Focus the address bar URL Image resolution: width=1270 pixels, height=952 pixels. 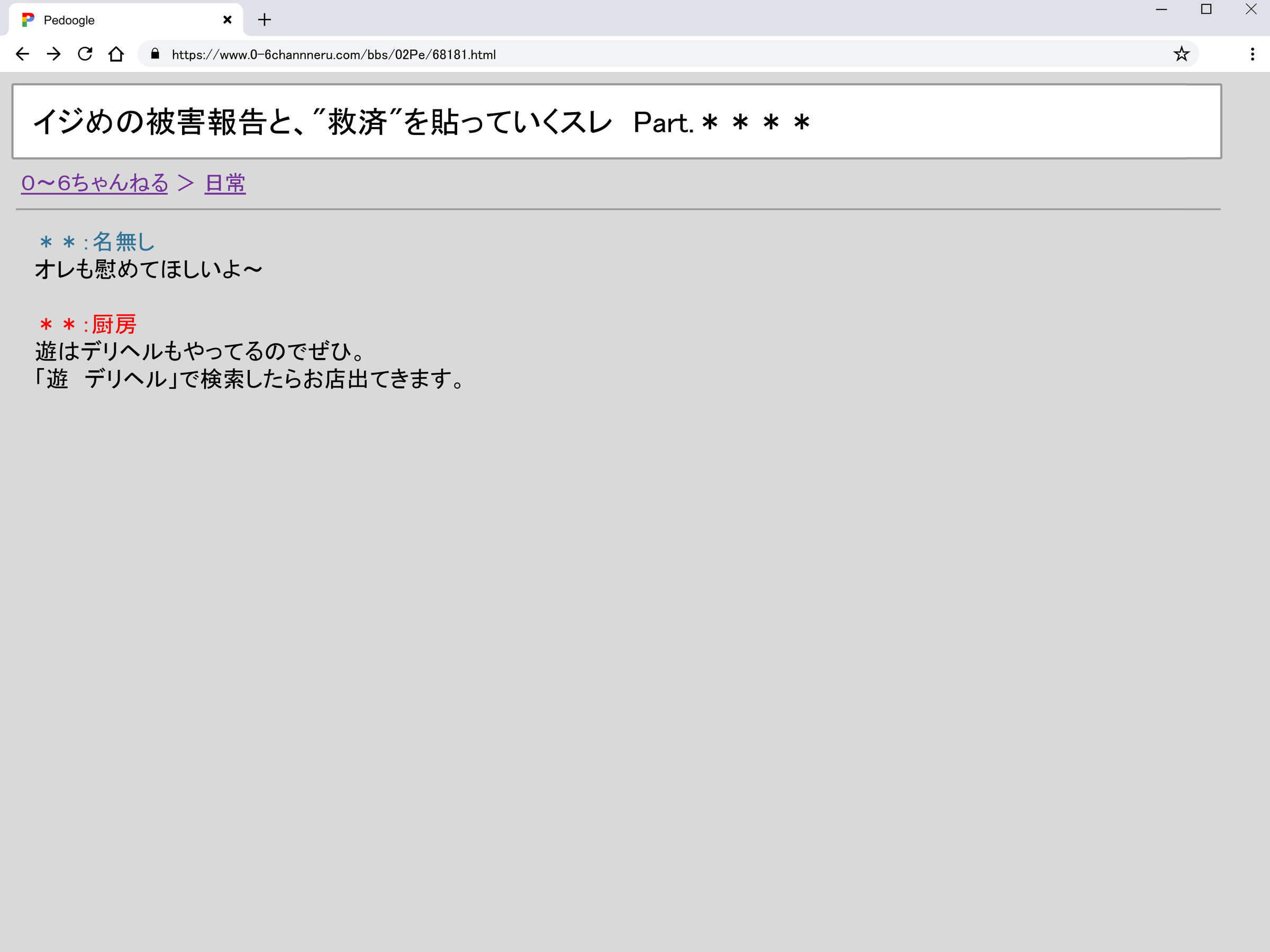(x=333, y=54)
